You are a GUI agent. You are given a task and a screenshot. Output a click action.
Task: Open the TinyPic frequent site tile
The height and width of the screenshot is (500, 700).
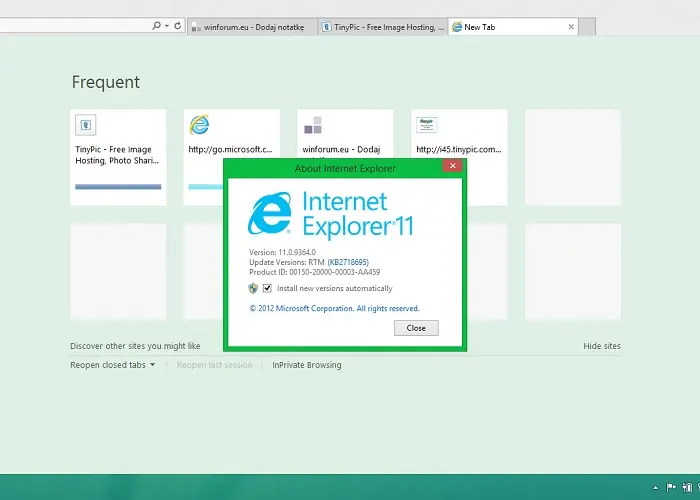pos(118,158)
